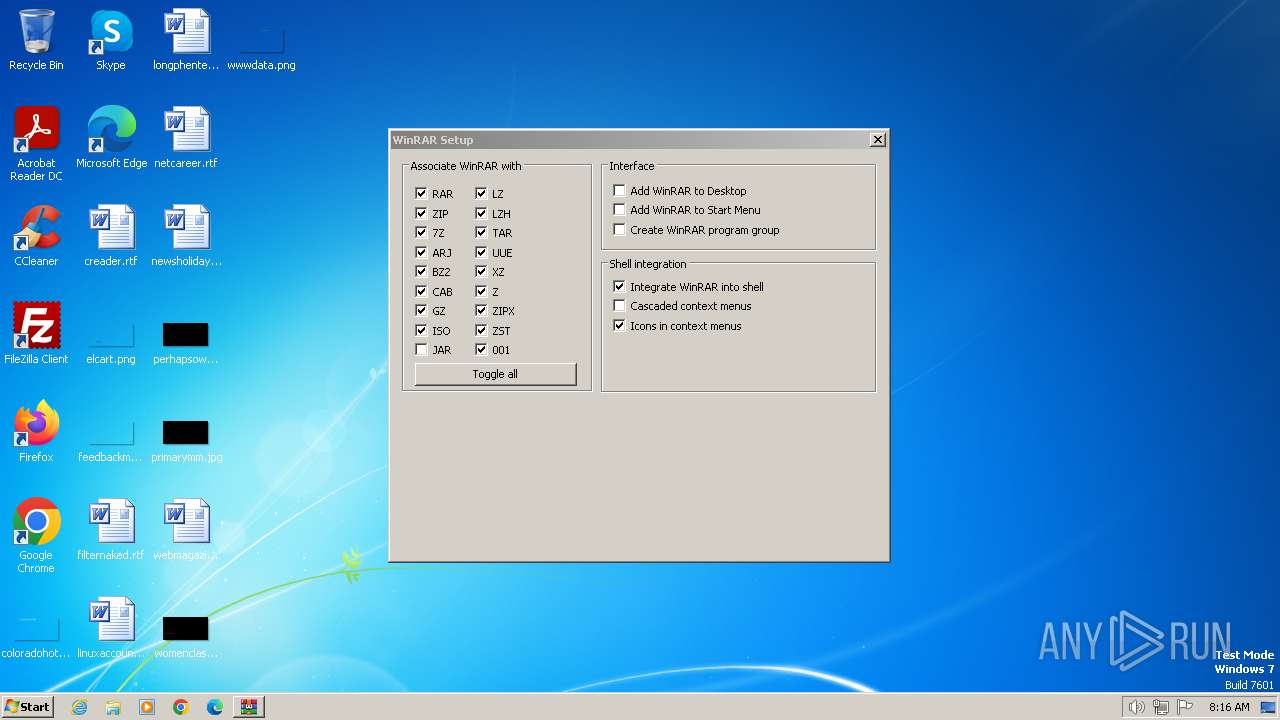Open the Firefox desktop shortcut
This screenshot has width=1280, height=720.
click(x=37, y=432)
